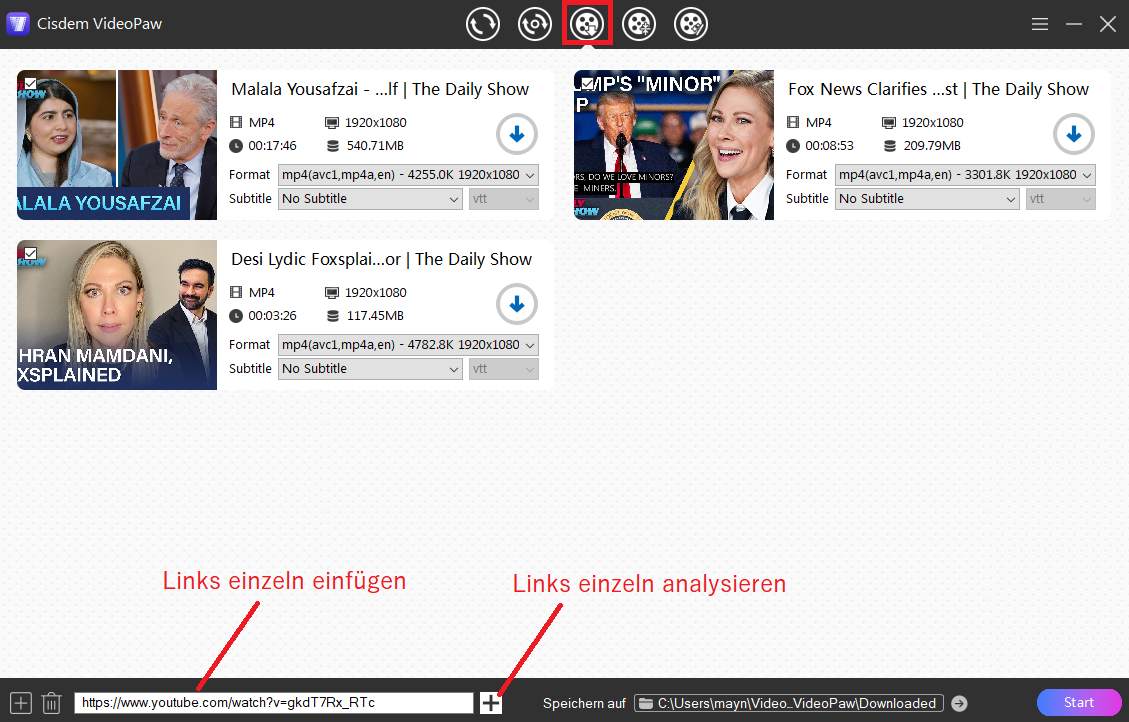Image resolution: width=1129 pixels, height=722 pixels.
Task: Select the film reel editor icon with pencil
Action: coord(690,24)
